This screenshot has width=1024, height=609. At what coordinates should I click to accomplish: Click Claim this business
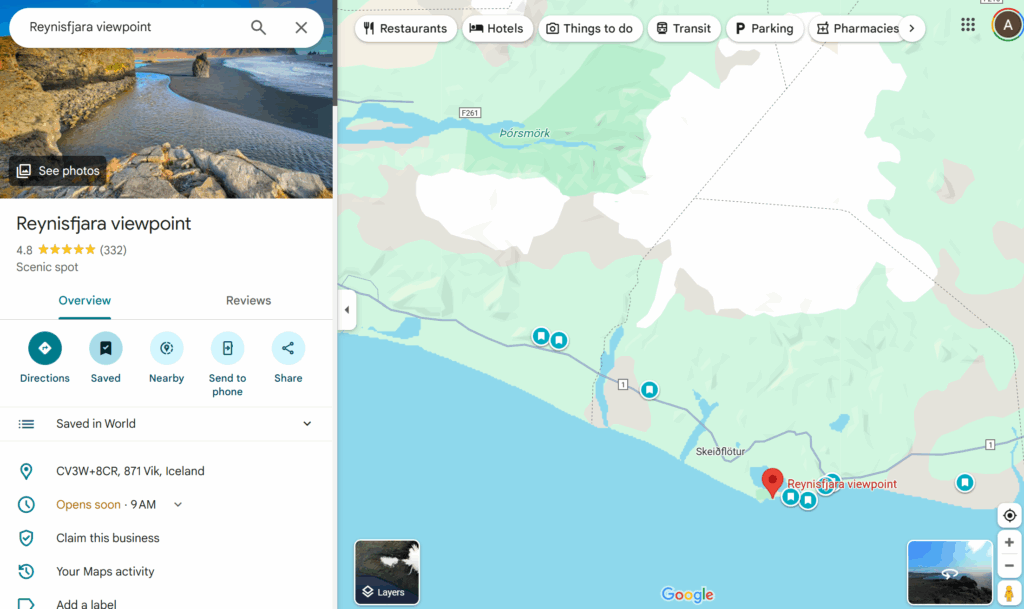[108, 539]
